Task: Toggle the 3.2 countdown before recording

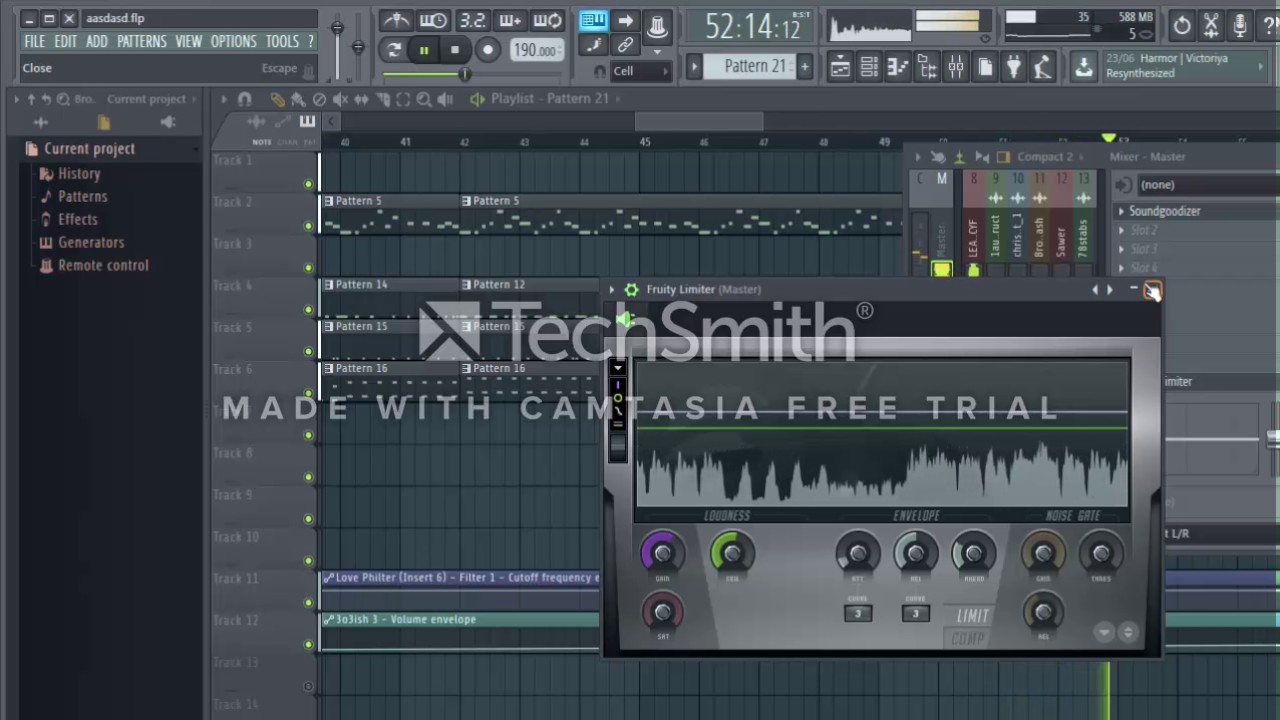Action: 471,21
